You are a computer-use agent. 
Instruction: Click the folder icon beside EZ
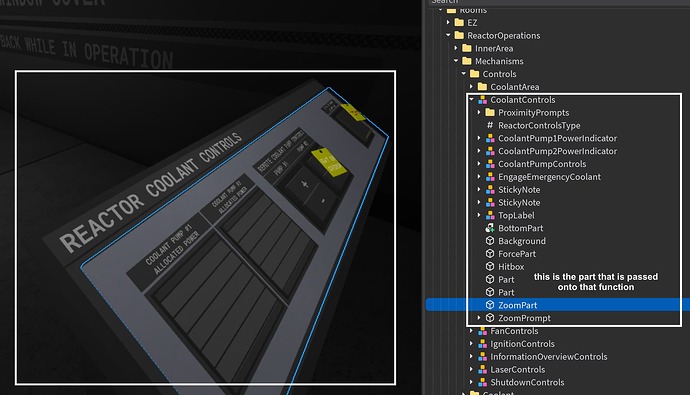(459, 22)
